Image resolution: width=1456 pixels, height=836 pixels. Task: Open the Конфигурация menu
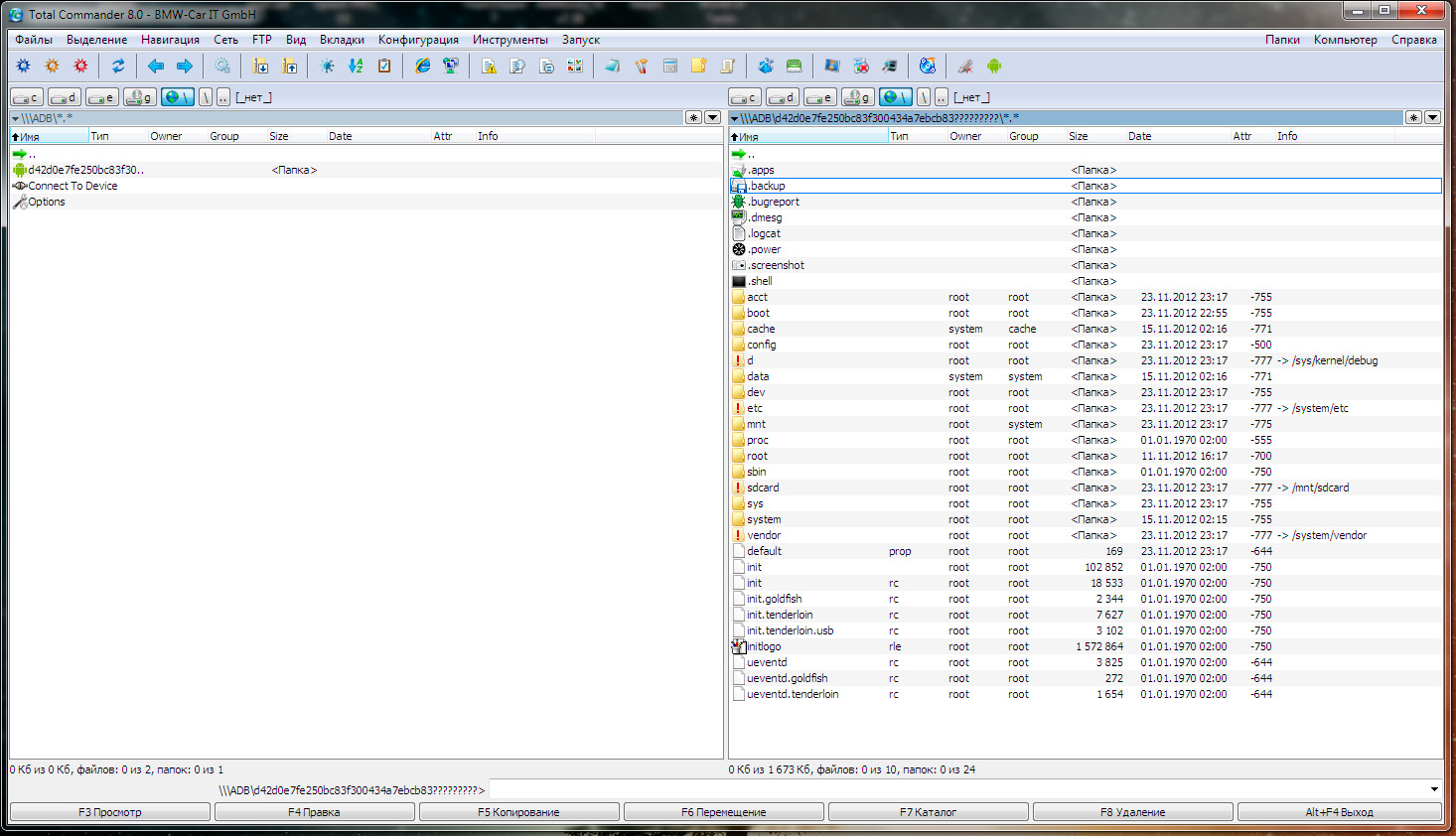[418, 40]
